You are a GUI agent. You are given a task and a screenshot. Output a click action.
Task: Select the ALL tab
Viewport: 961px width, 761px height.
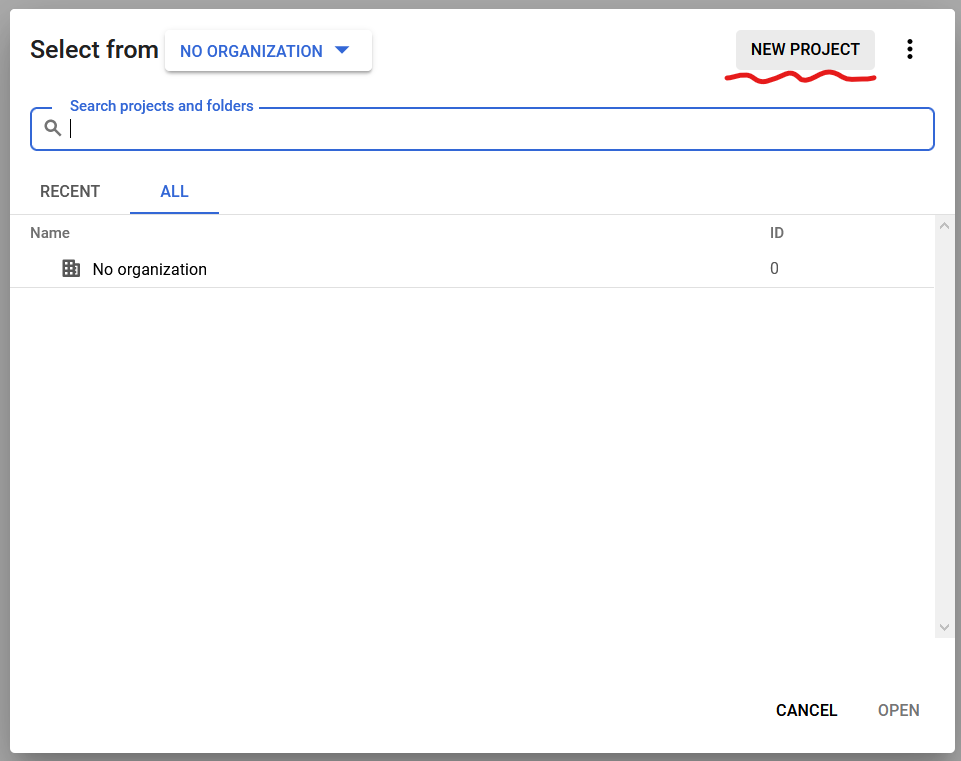coord(174,191)
